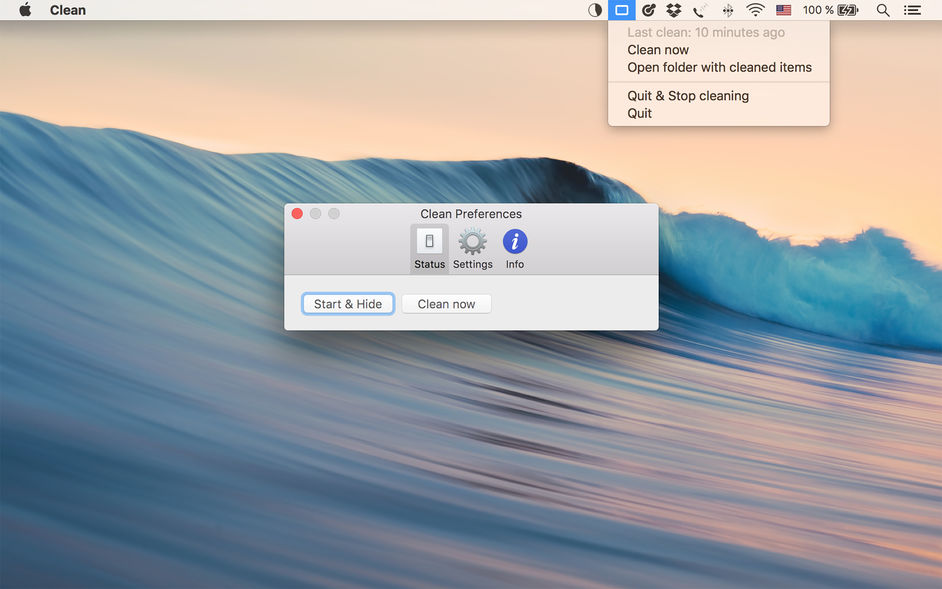Switch to the Status tab
Screen dimensions: 942x589
click(x=429, y=249)
